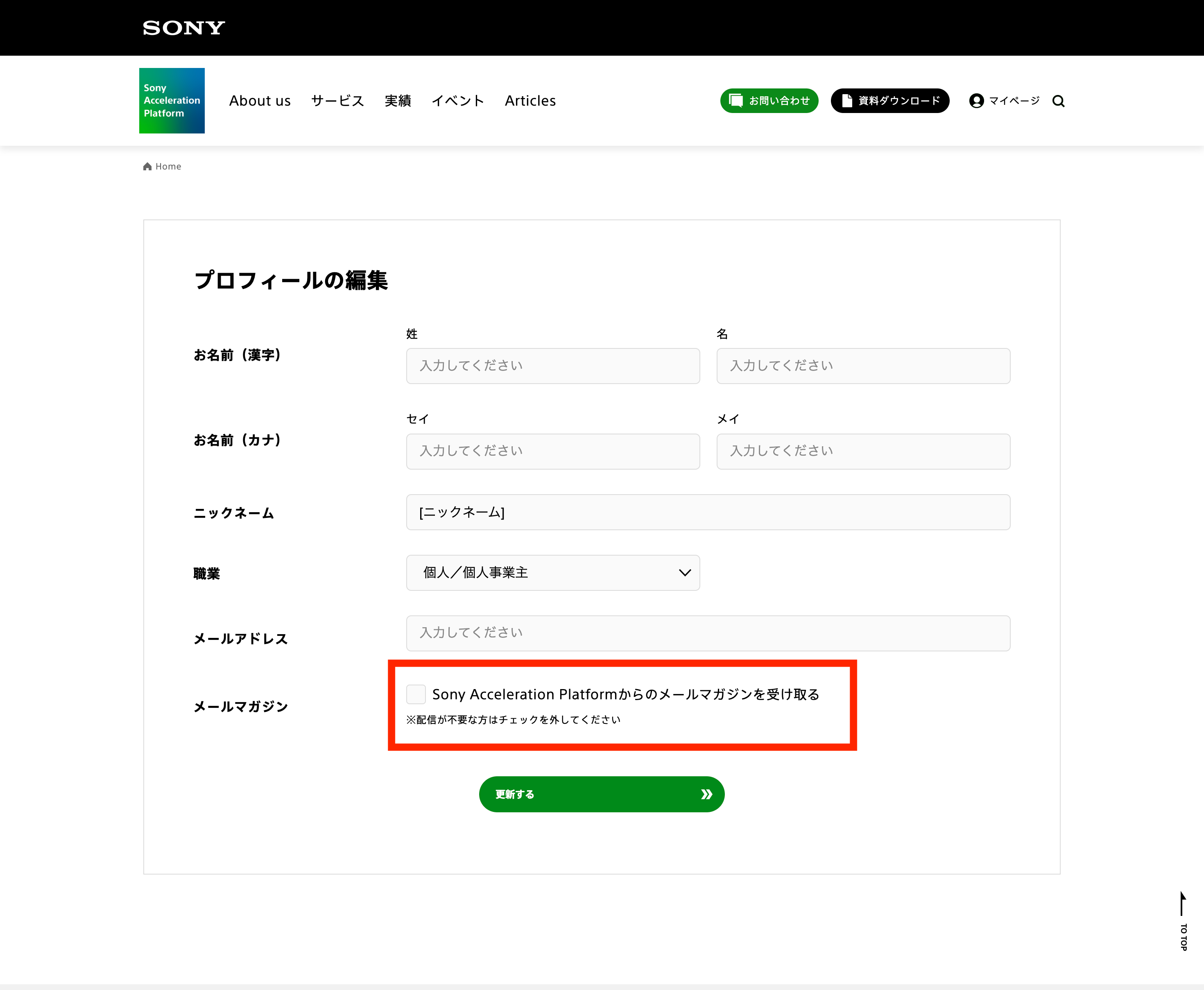Click the メールアドレス input field

pyautogui.click(x=707, y=633)
